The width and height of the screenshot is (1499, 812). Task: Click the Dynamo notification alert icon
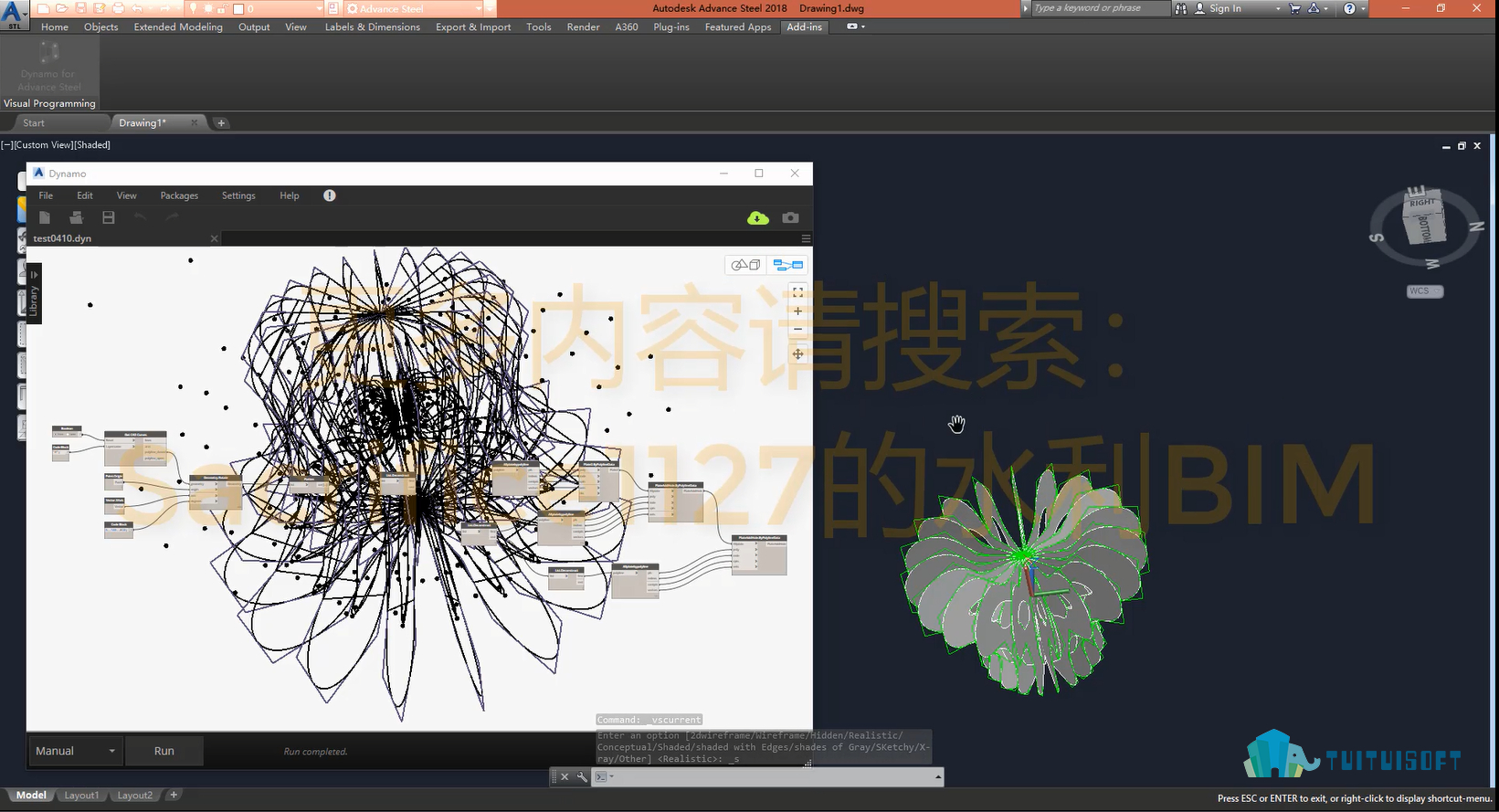coord(330,195)
